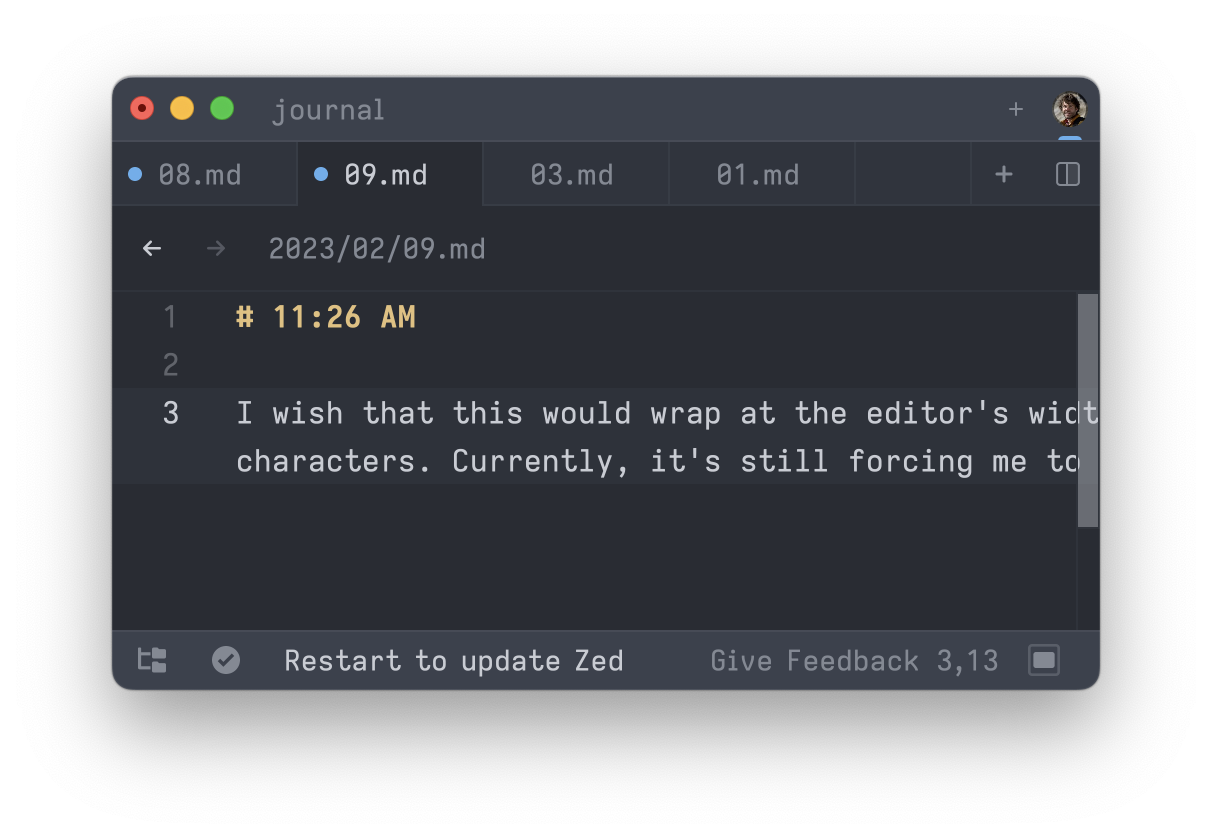The image size is (1212, 838).
Task: Navigate forward with the right arrow
Action: coord(215,247)
